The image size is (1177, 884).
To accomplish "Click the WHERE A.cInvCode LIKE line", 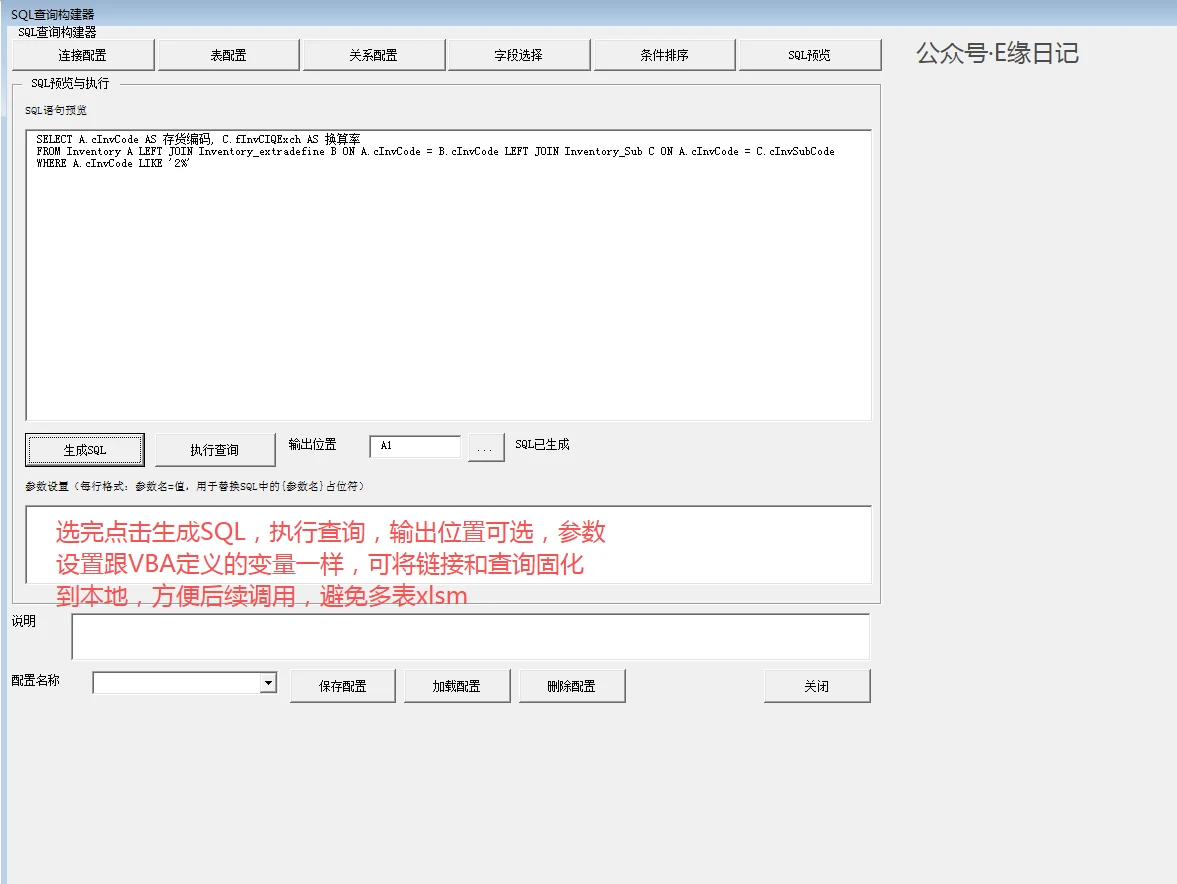I will click(113, 163).
